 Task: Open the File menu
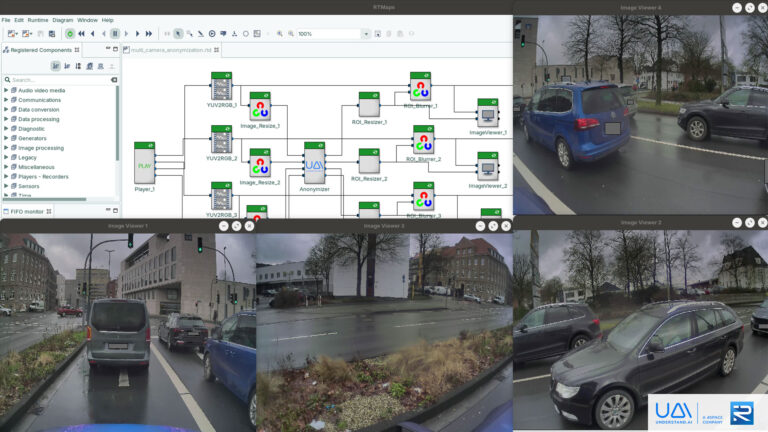coord(6,20)
